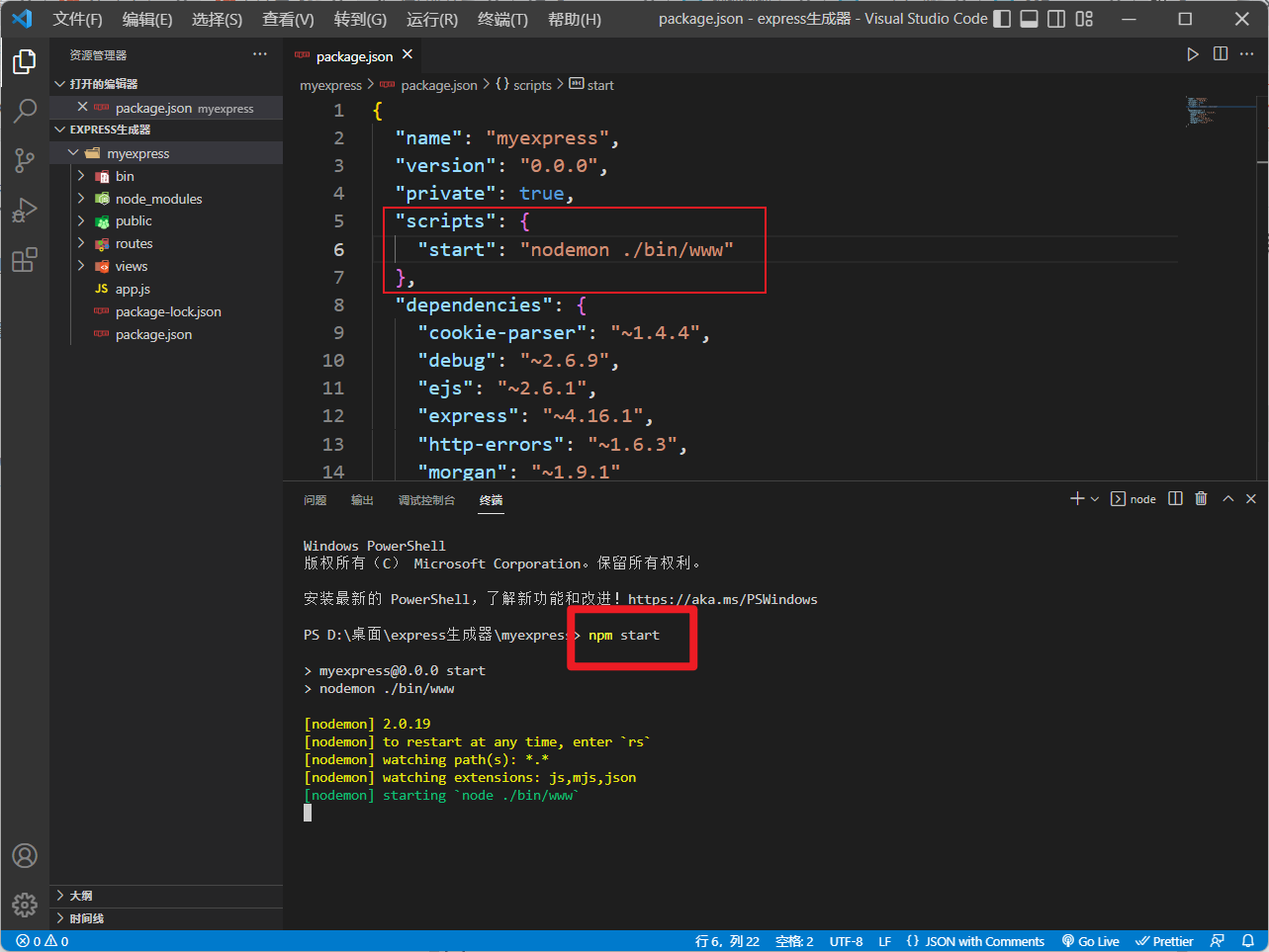Image resolution: width=1269 pixels, height=952 pixels.
Task: Kill terminal with trash icon
Action: coord(1201,498)
